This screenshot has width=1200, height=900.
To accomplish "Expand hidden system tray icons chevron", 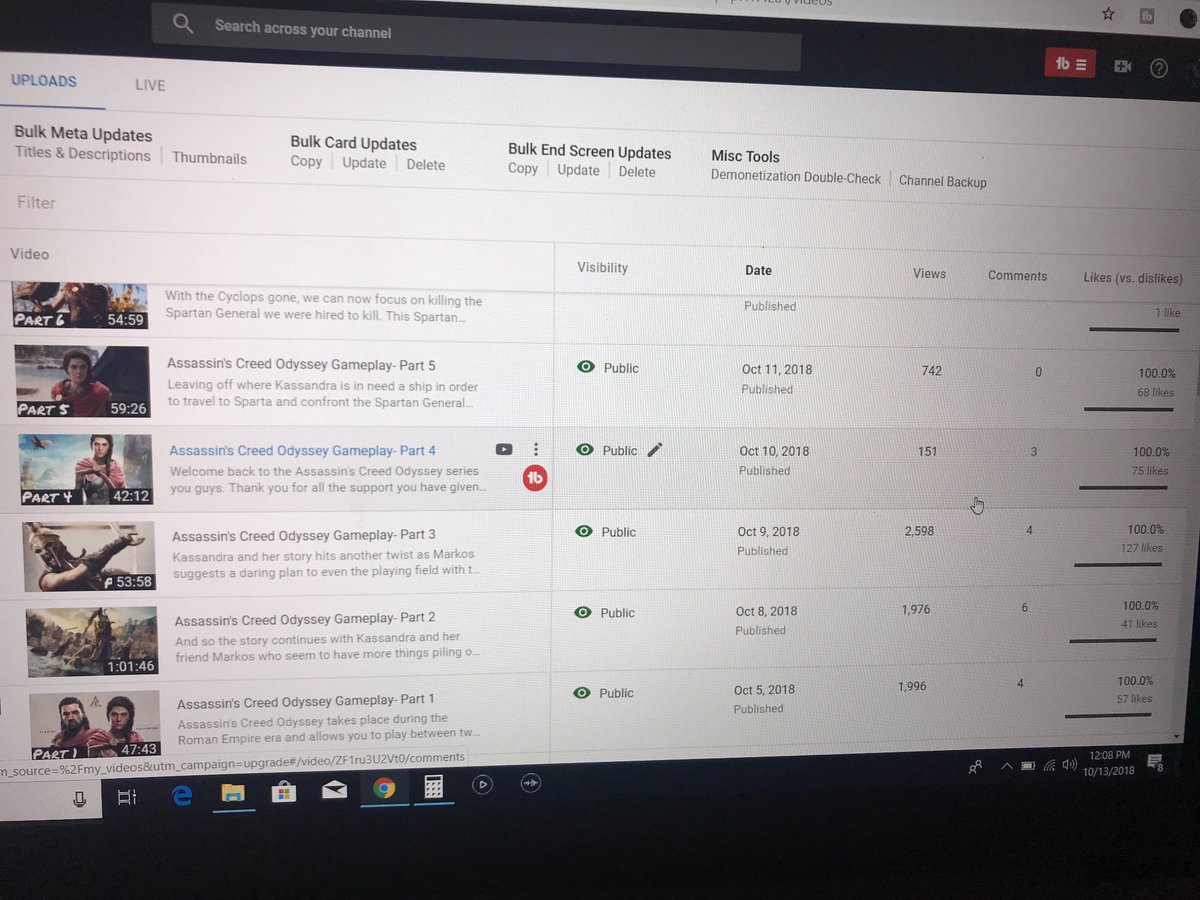I will tap(1006, 766).
